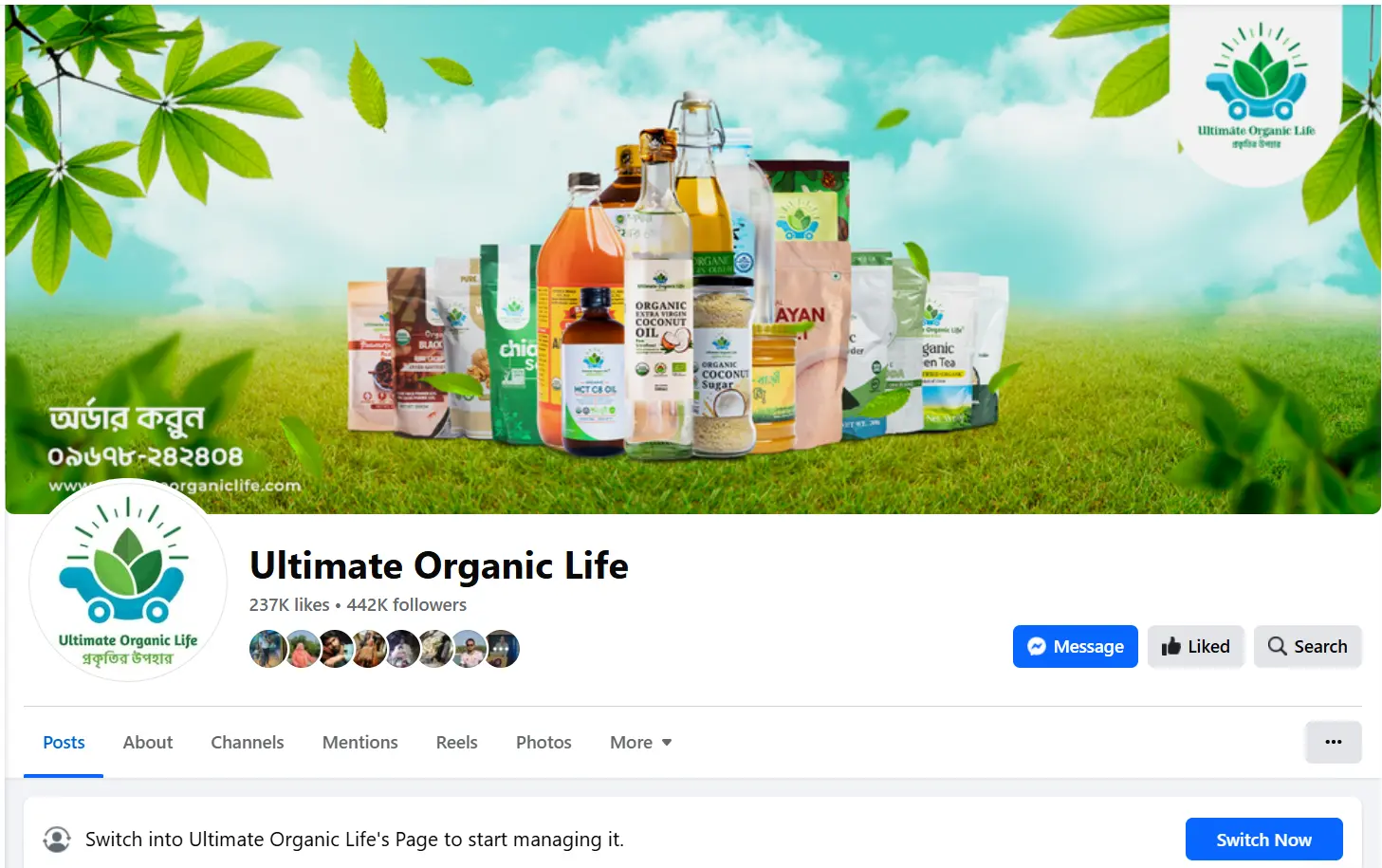The height and width of the screenshot is (868, 1382).
Task: Click the first follower avatar
Action: 267,649
